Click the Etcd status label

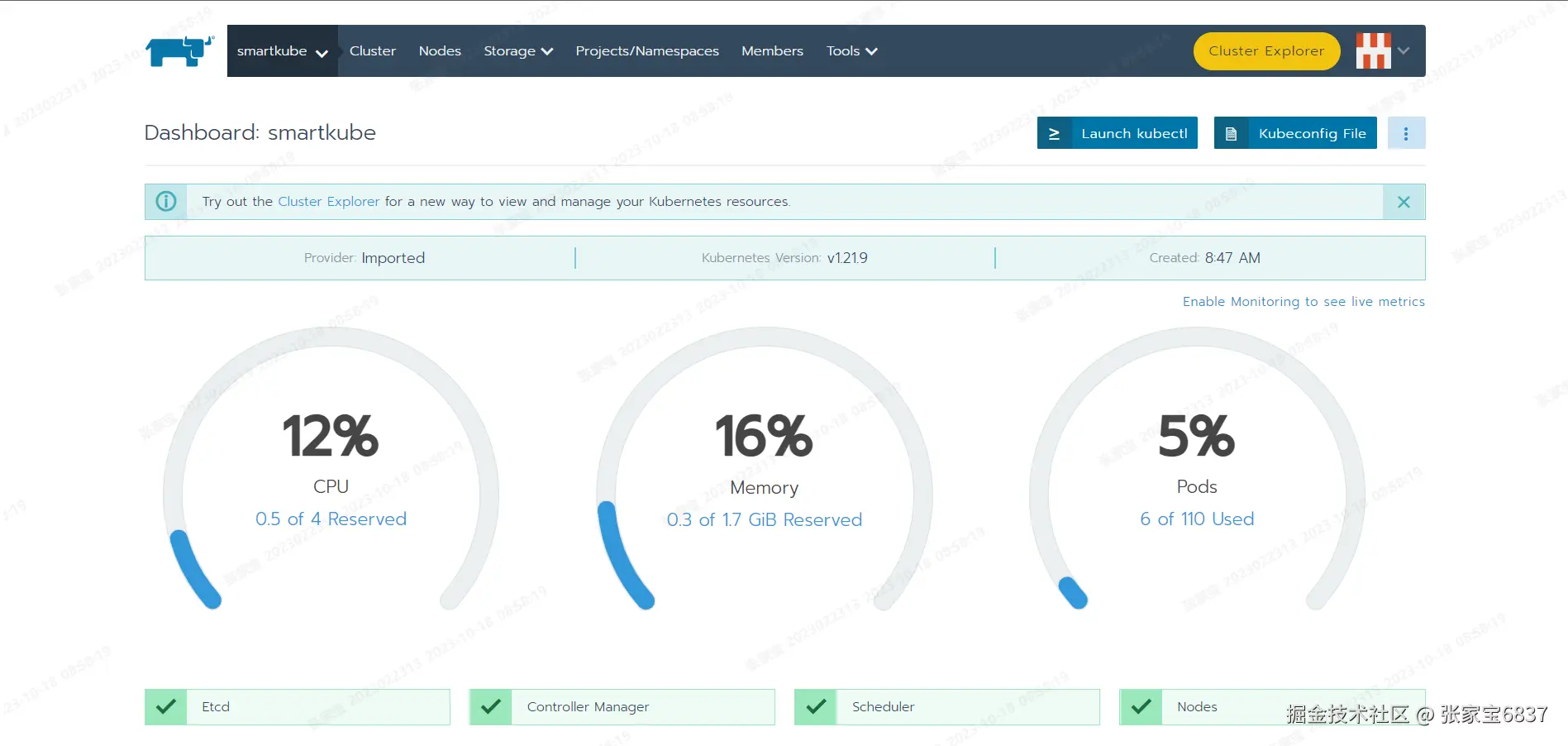point(216,707)
